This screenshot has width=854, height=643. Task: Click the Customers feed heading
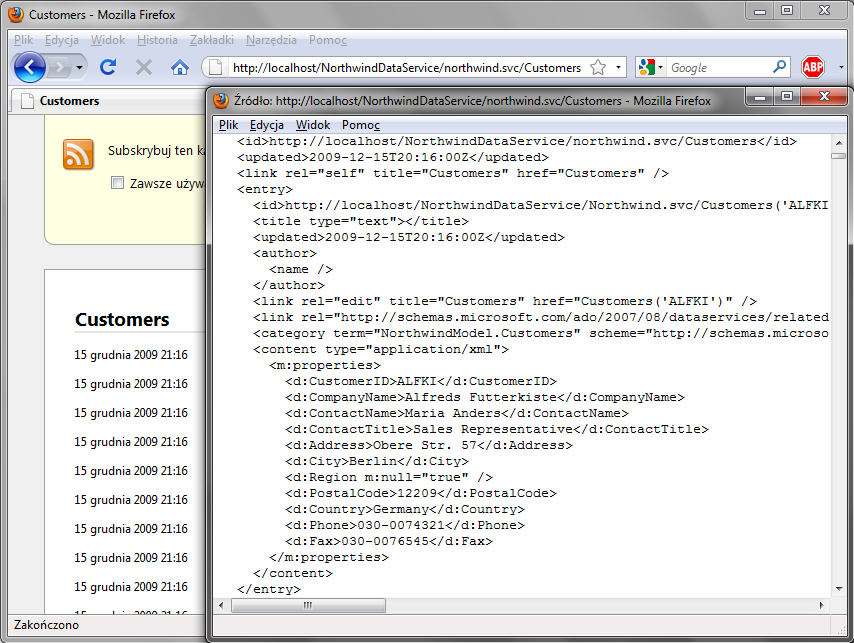[x=122, y=320]
